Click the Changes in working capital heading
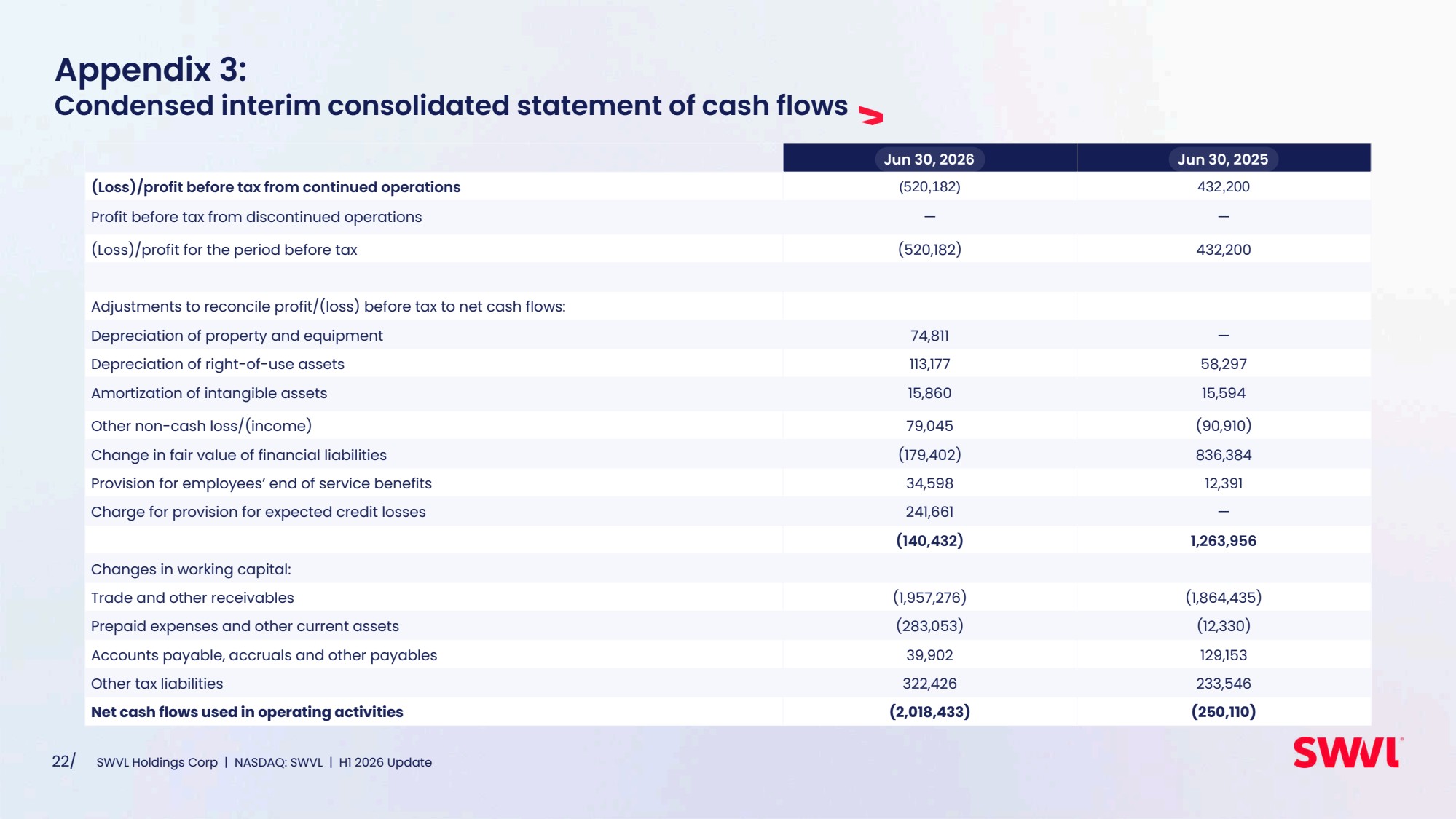Screen dimensions: 1456x819 [191, 569]
